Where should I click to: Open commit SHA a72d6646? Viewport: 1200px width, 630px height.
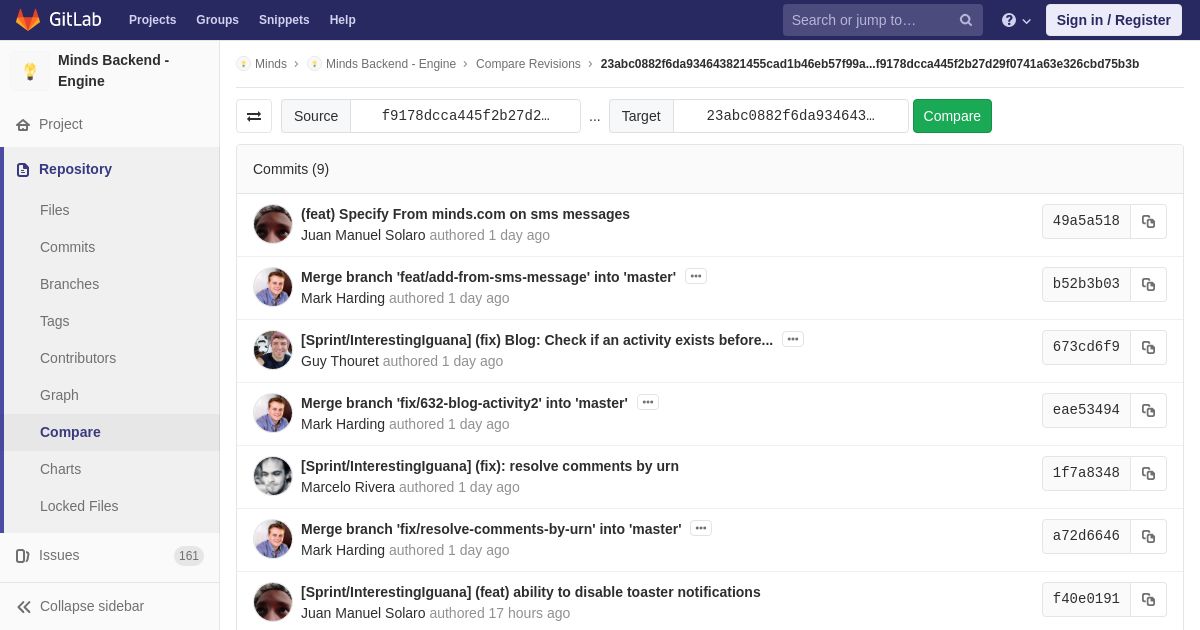click(1086, 536)
